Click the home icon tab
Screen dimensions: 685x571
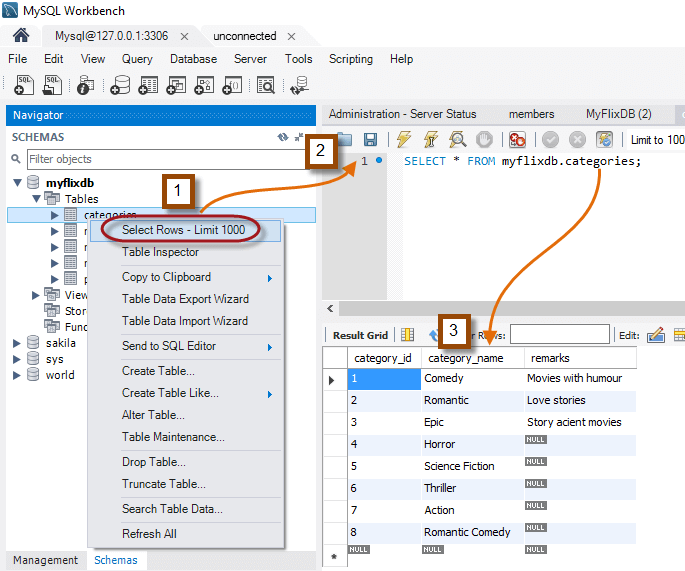point(20,36)
